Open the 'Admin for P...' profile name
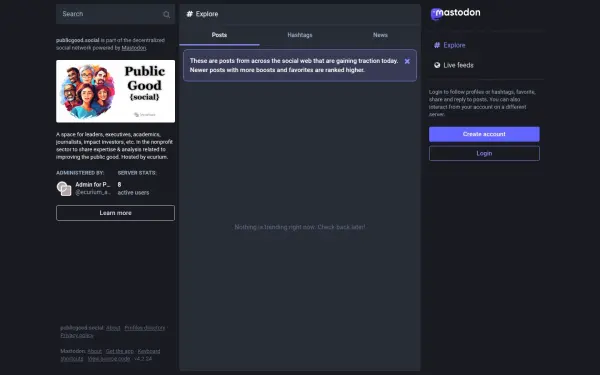Screen dimensions: 600x375 93,184
